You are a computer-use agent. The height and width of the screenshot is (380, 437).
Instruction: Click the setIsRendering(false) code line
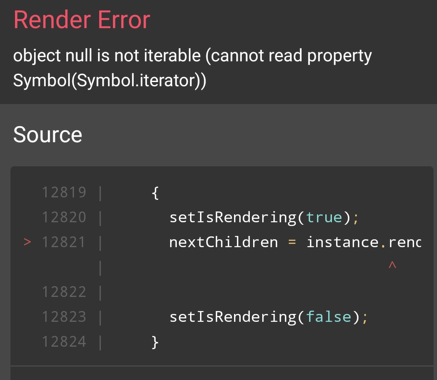tap(268, 317)
